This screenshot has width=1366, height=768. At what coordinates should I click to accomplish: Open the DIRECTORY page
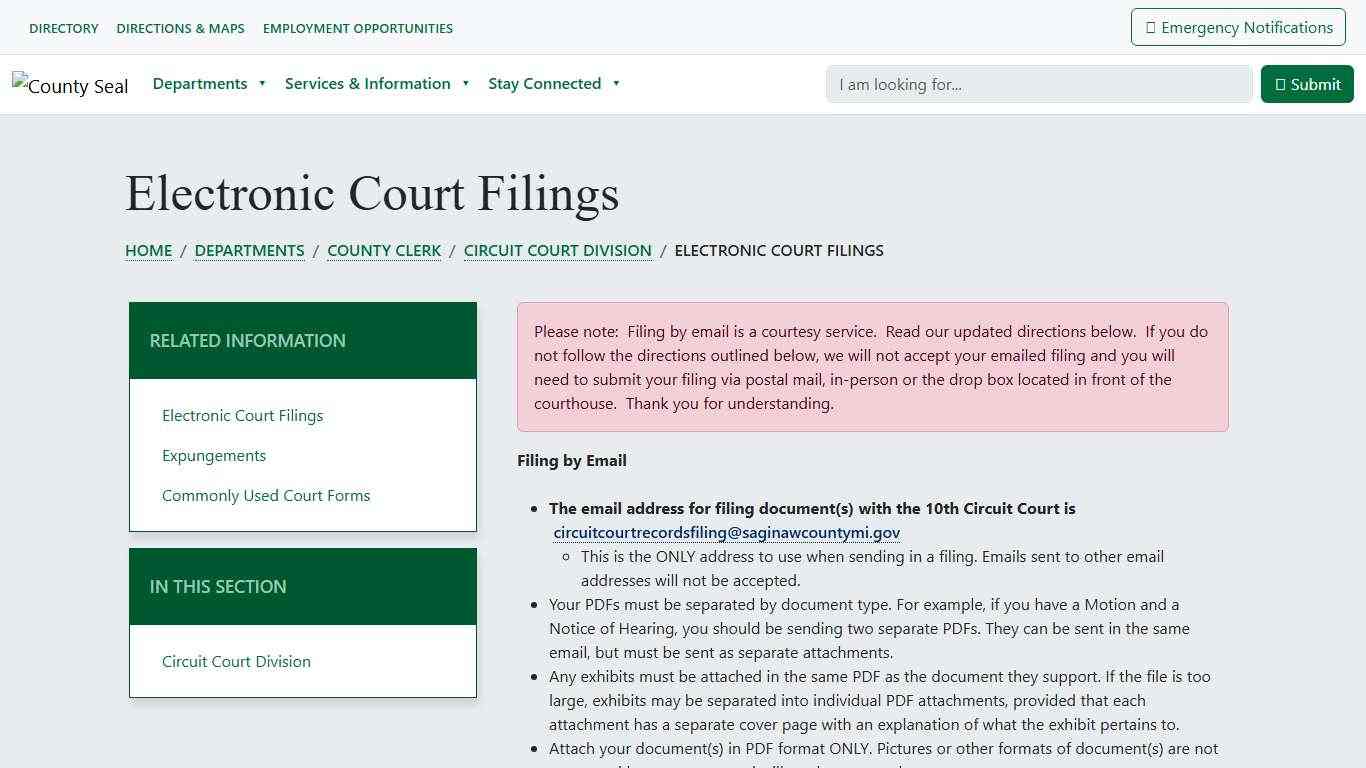pyautogui.click(x=63, y=28)
